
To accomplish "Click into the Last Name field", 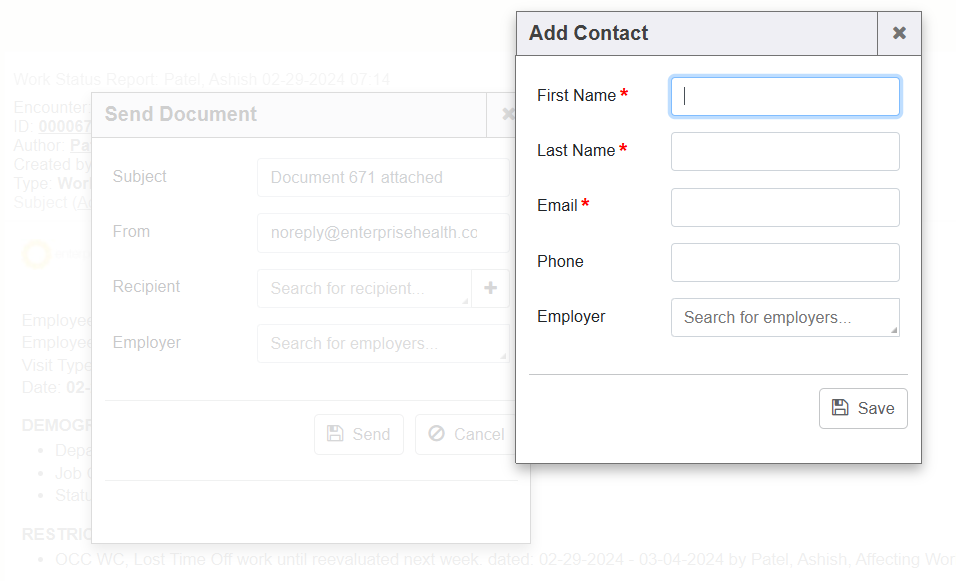I will [x=785, y=151].
